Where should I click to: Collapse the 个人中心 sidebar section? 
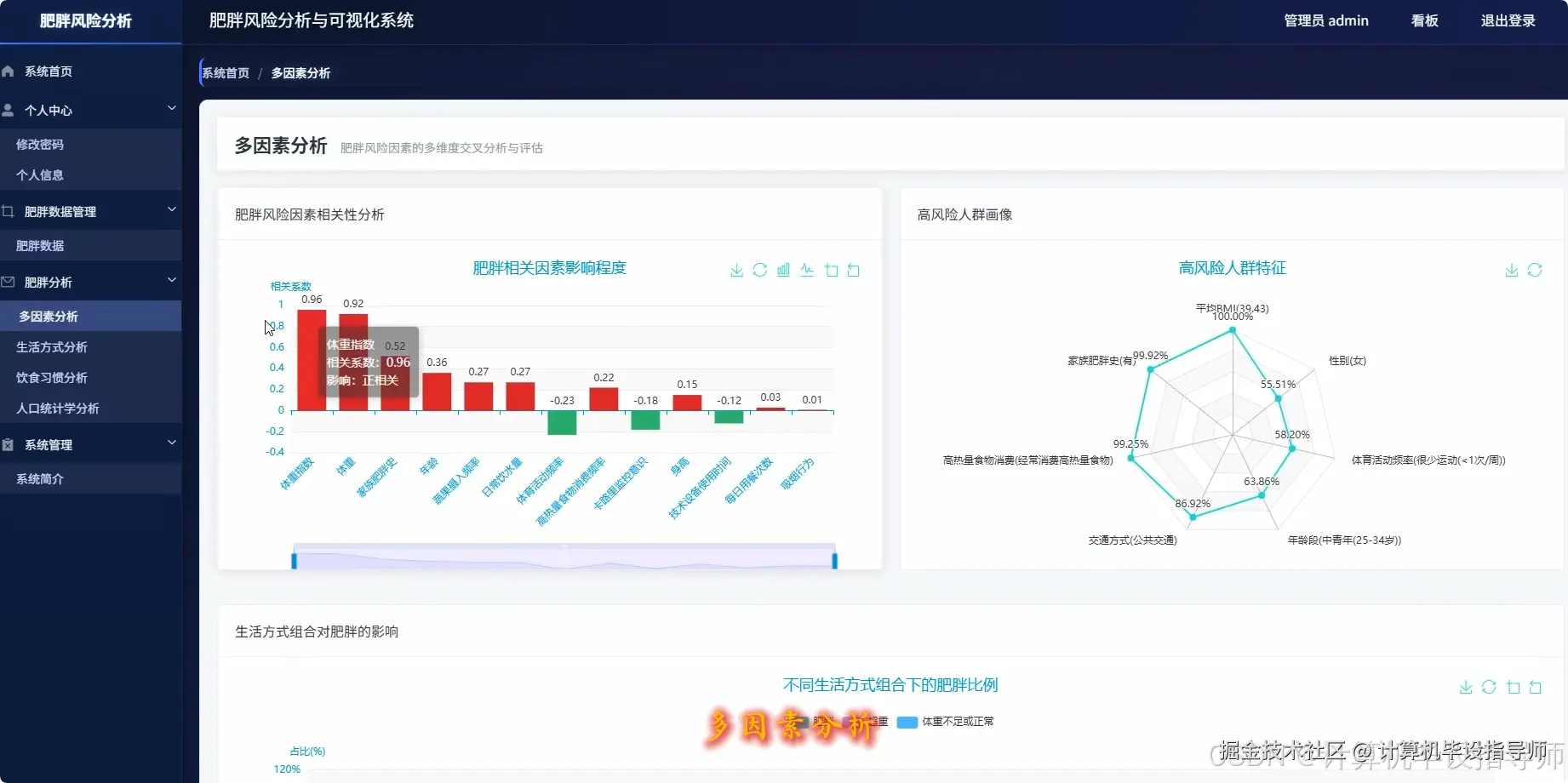[x=171, y=109]
